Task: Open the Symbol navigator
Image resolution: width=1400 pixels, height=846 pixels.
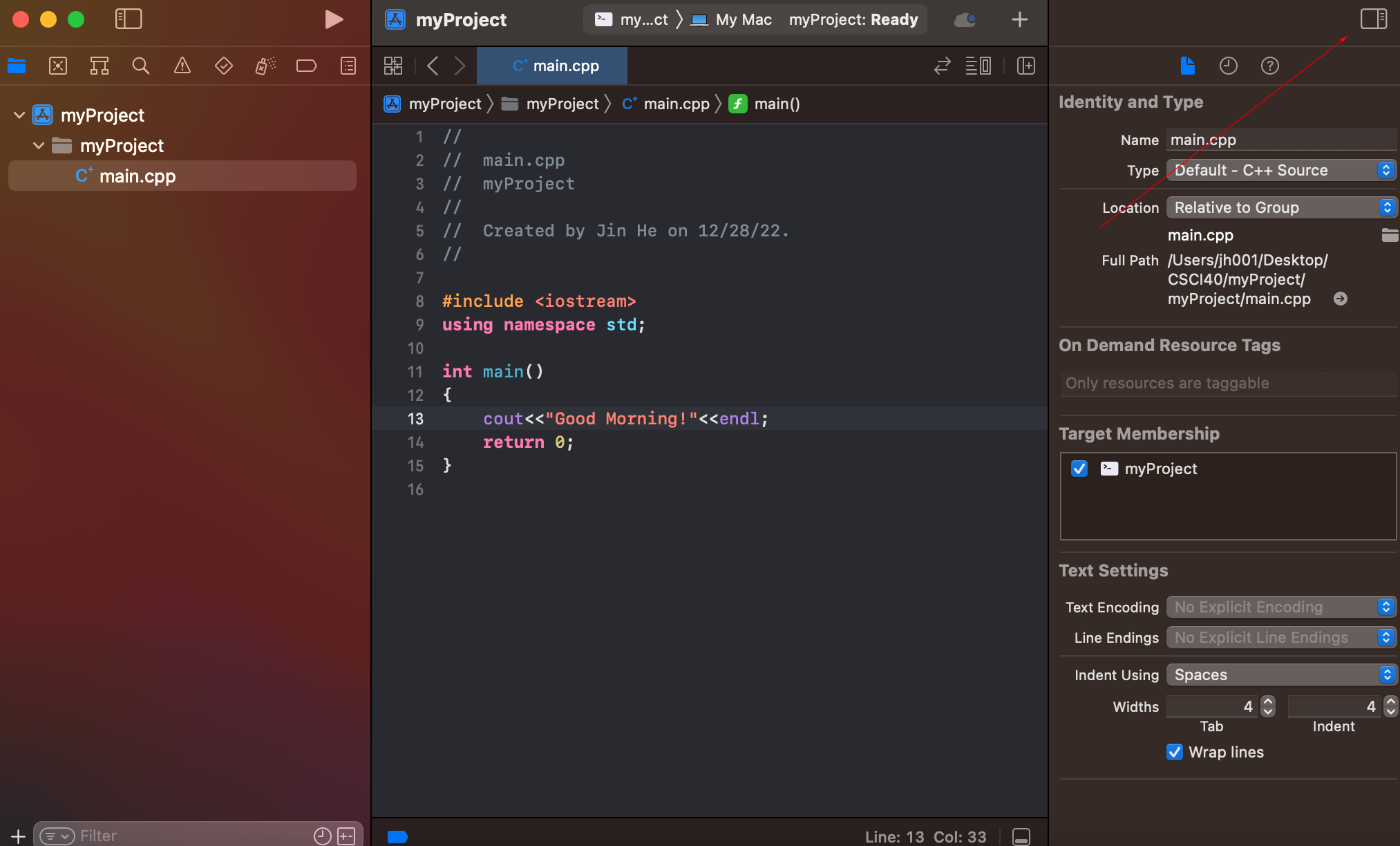Action: (100, 66)
